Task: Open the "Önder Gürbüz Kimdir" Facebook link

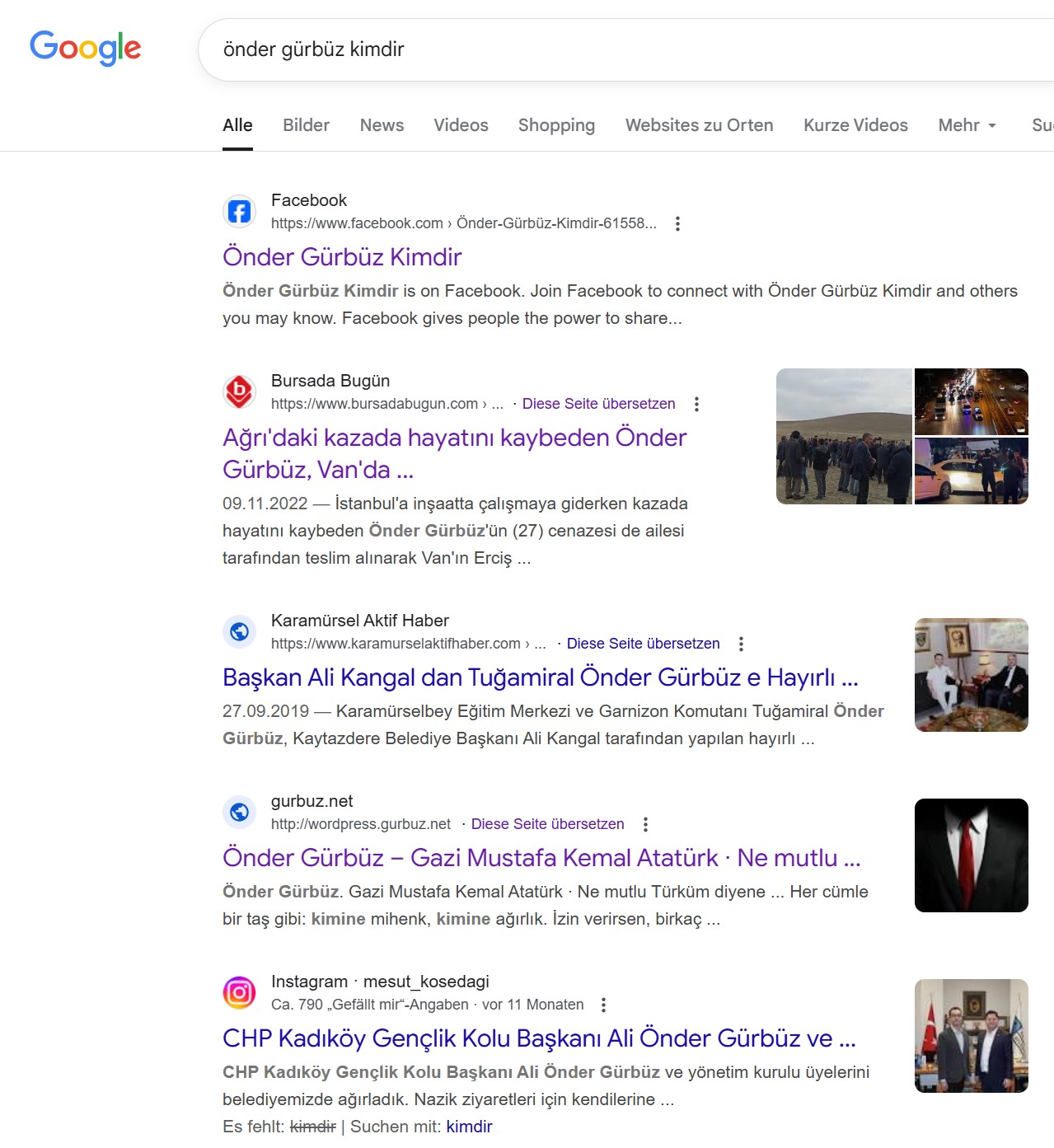Action: 342,257
